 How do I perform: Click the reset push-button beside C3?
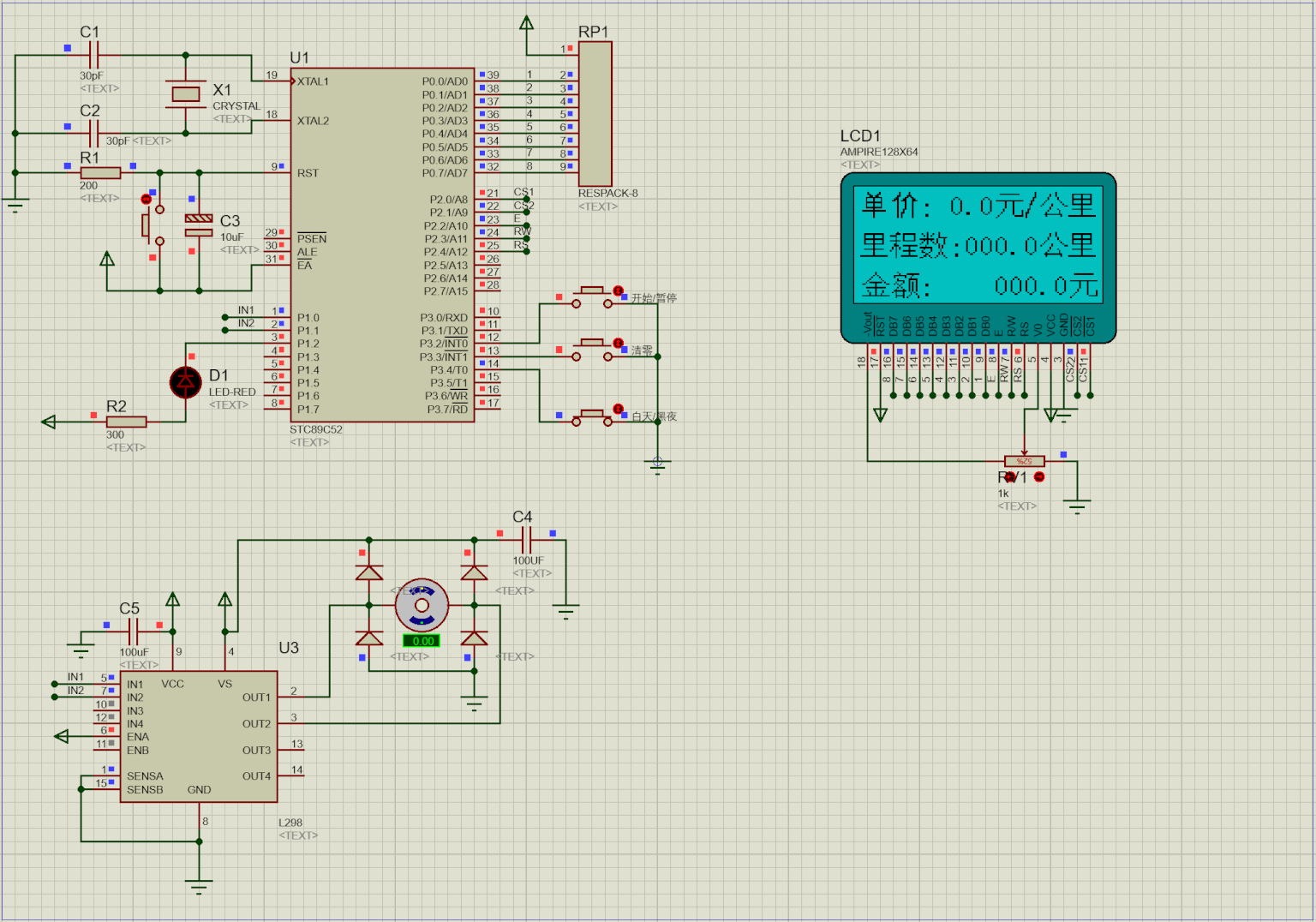(153, 225)
